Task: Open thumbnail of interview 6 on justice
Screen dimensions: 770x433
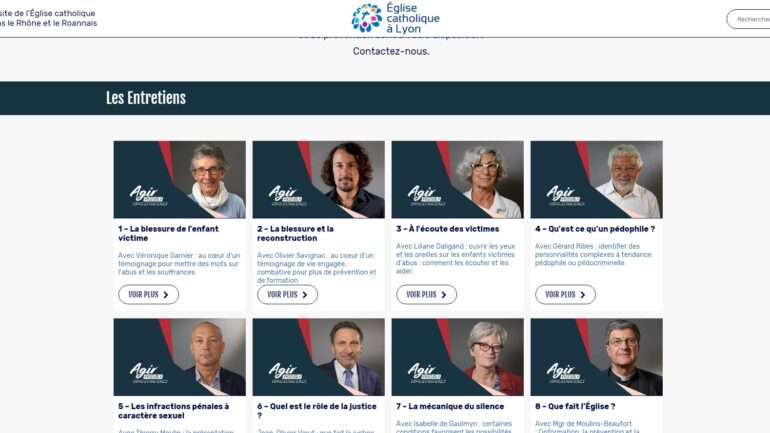Action: 319,357
